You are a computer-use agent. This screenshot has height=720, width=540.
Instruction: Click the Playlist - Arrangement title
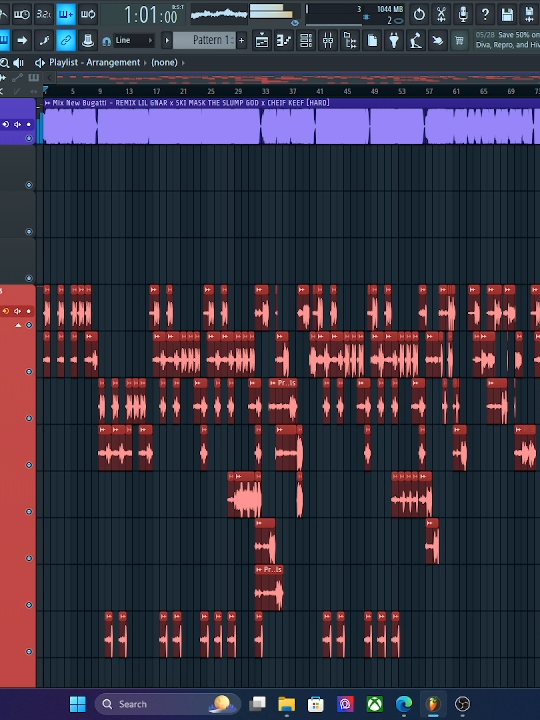(95, 62)
